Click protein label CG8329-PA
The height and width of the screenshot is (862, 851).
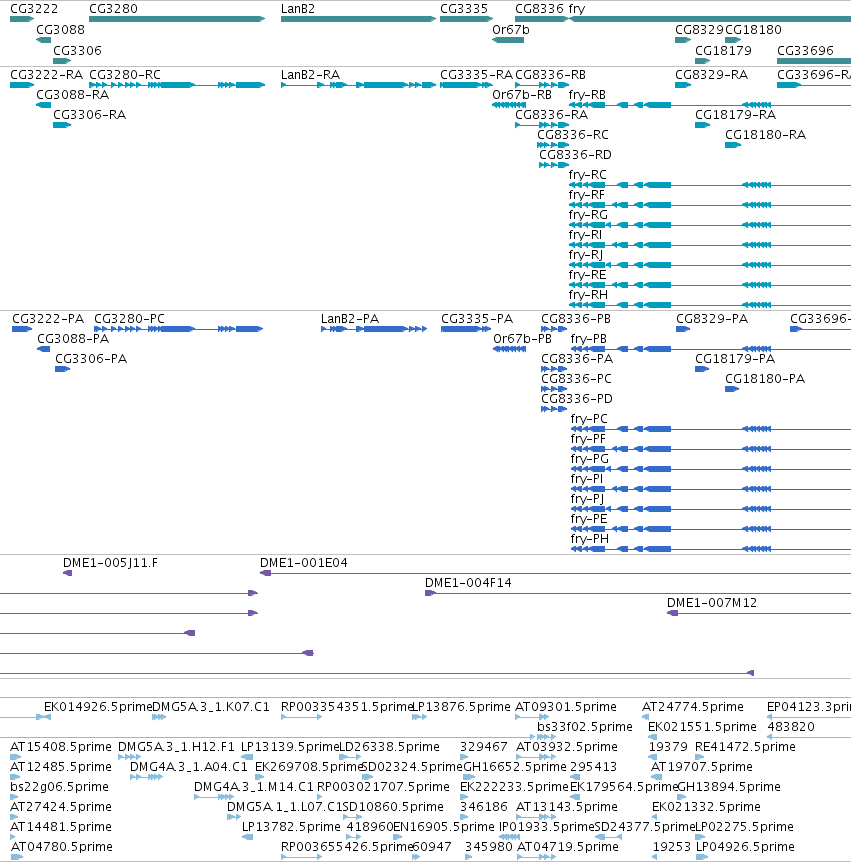tap(712, 319)
